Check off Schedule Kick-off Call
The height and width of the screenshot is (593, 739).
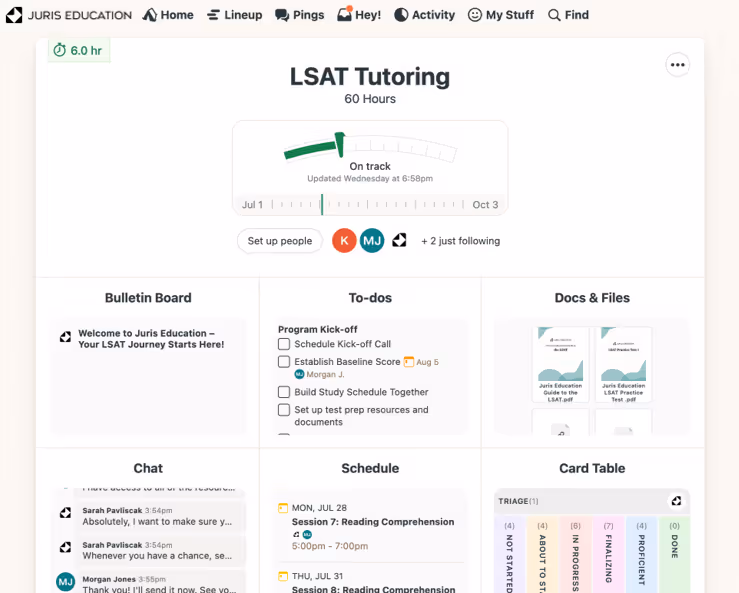(284, 344)
